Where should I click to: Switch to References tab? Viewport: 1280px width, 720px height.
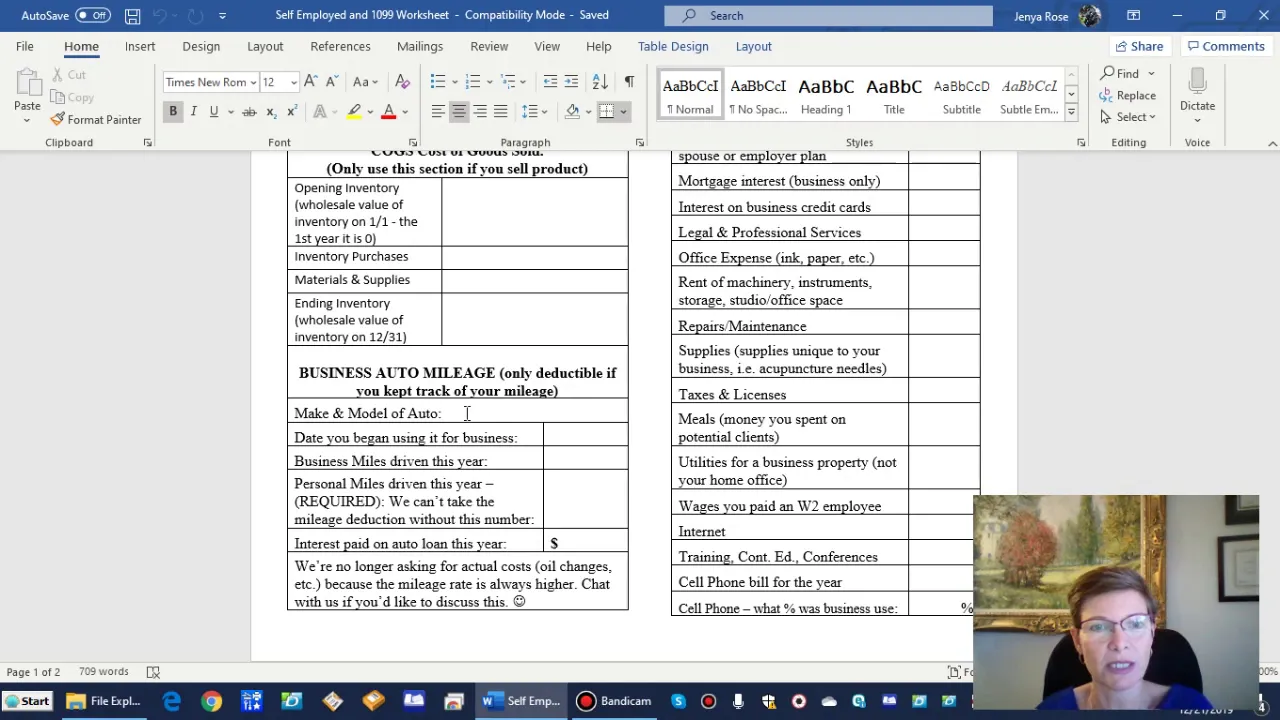(340, 46)
